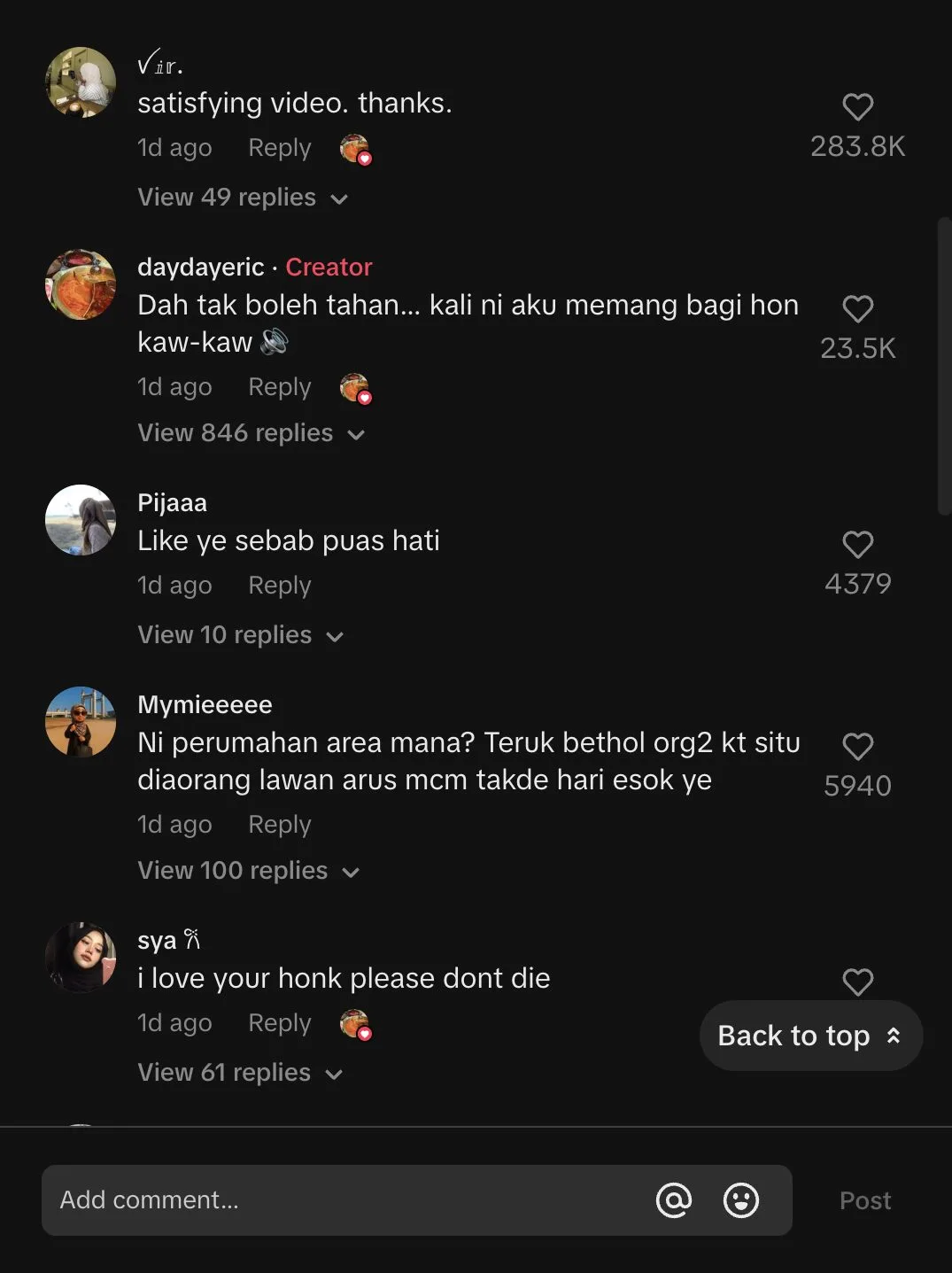The height and width of the screenshot is (1273, 952).
Task: Like Pijaaa's comment using the heart icon
Action: tap(856, 544)
